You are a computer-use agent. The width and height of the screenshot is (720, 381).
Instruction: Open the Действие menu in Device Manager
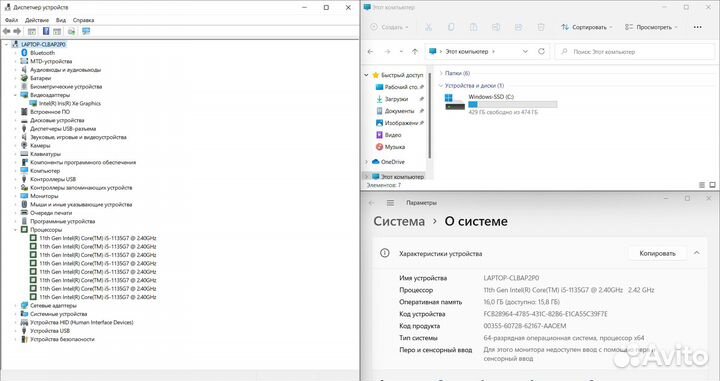37,20
